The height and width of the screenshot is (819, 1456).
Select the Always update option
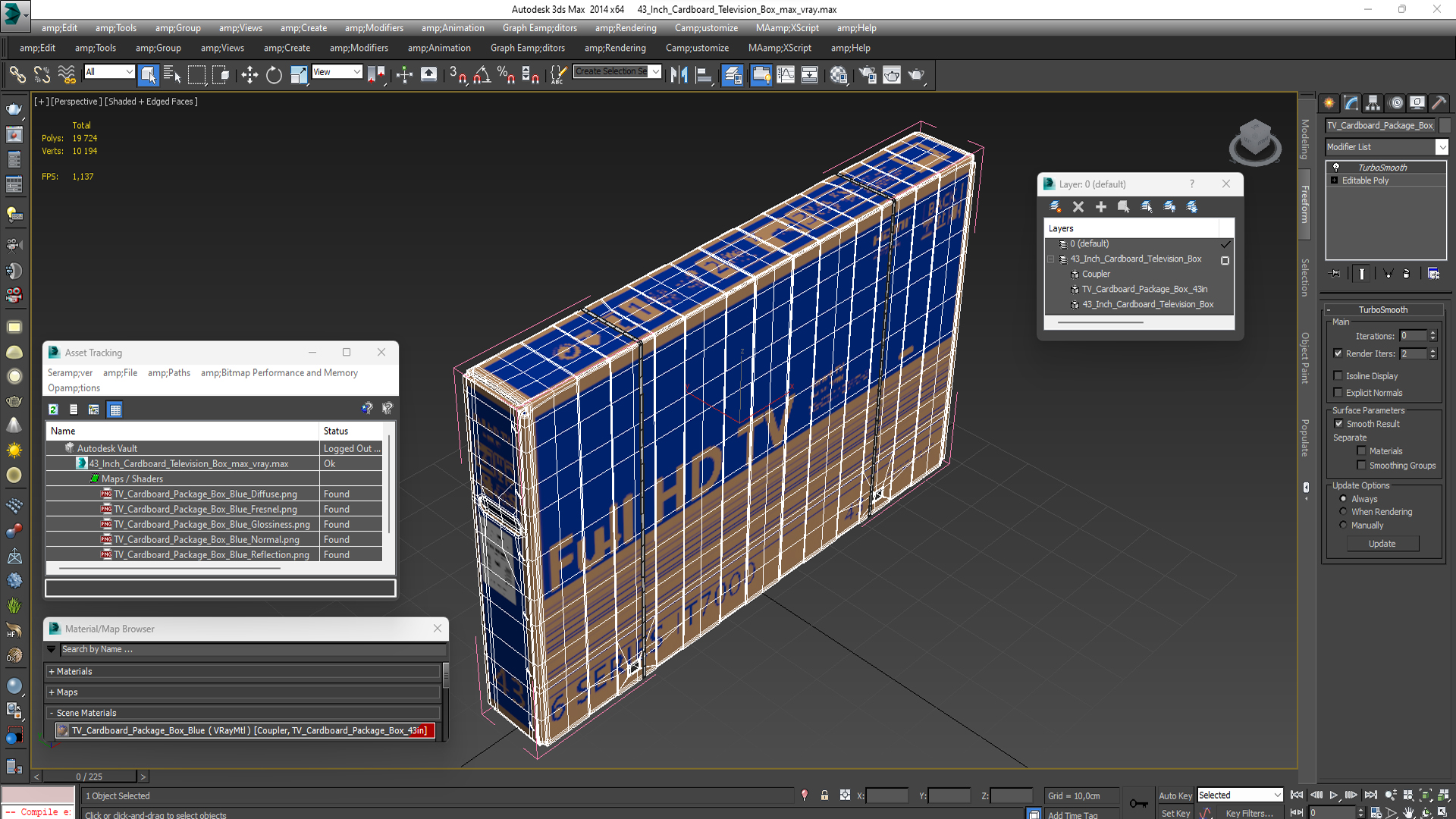[1344, 499]
